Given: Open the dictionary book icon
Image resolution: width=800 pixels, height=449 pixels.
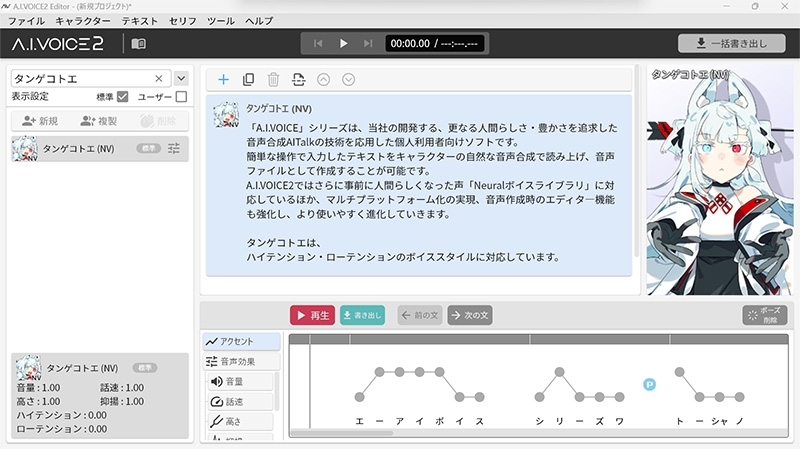Looking at the screenshot, I should tap(138, 44).
